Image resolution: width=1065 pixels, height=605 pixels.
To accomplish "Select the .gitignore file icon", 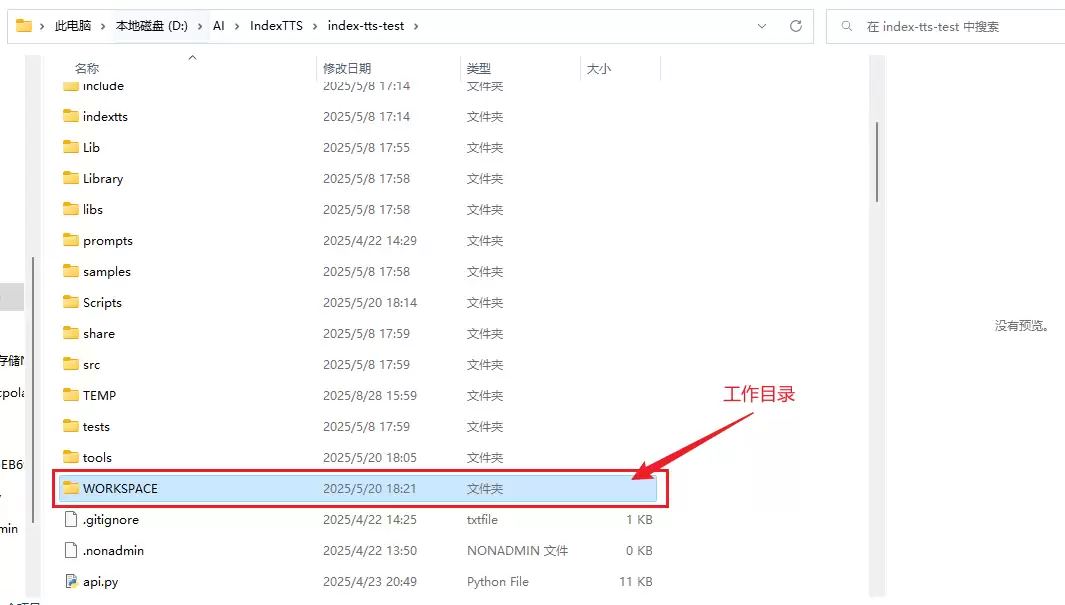I will [71, 519].
